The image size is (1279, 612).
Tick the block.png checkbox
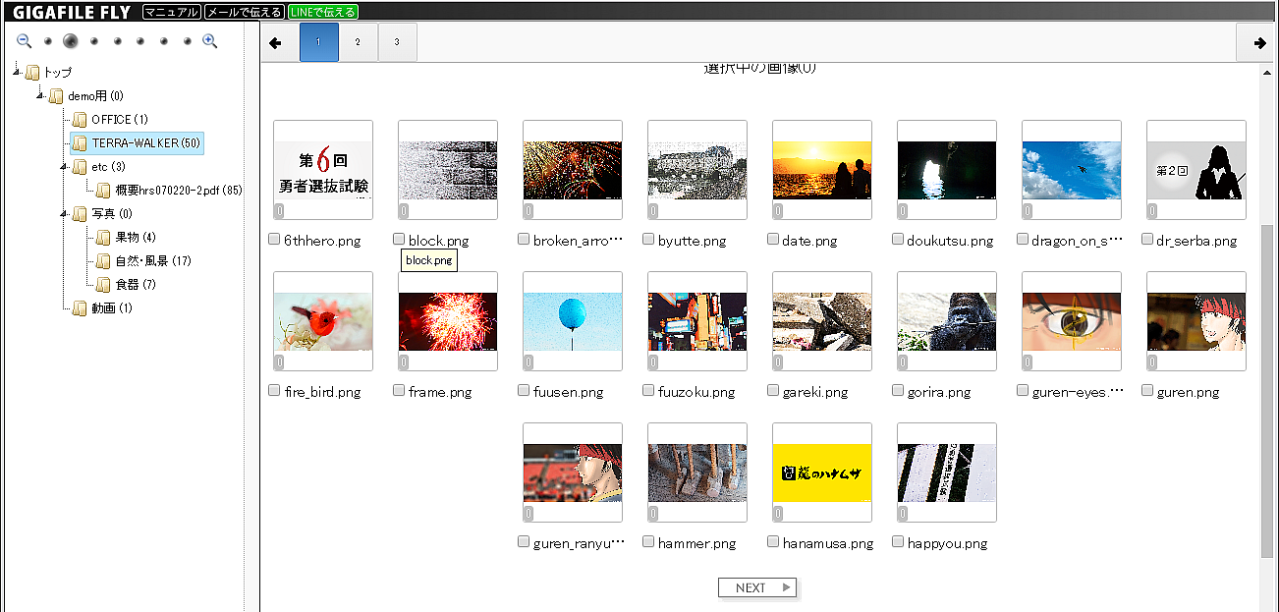coord(399,239)
